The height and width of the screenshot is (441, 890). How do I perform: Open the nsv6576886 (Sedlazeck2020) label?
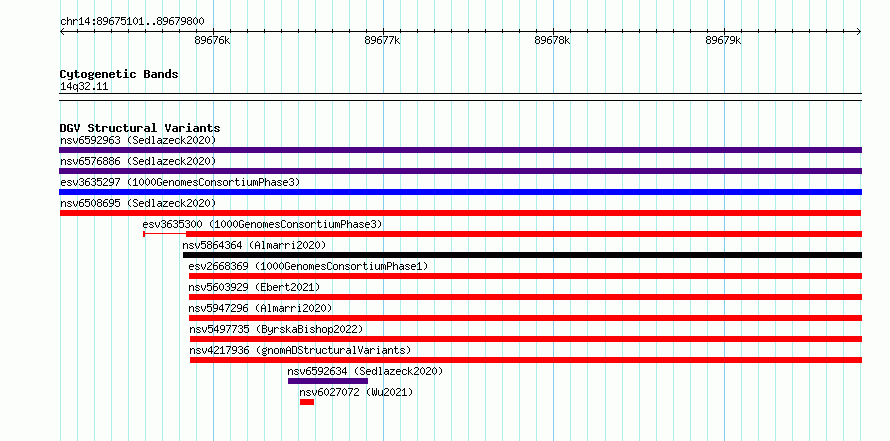[138, 161]
